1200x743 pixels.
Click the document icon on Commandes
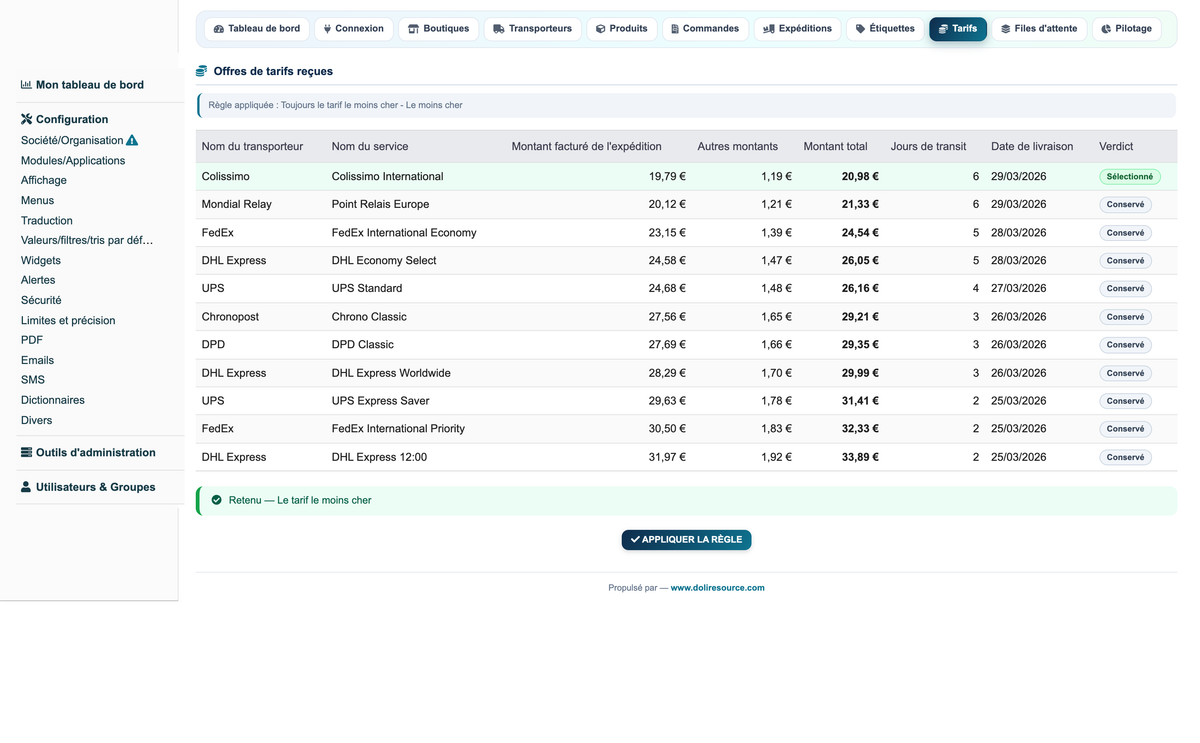coord(675,29)
